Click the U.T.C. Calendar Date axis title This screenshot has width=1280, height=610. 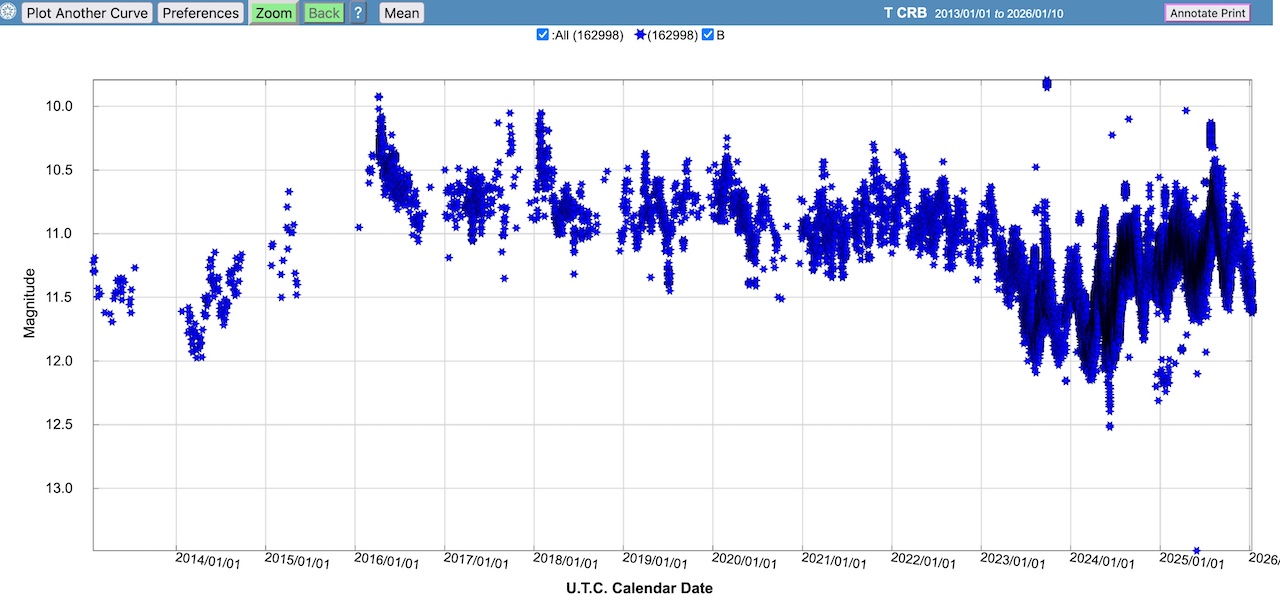coord(639,588)
